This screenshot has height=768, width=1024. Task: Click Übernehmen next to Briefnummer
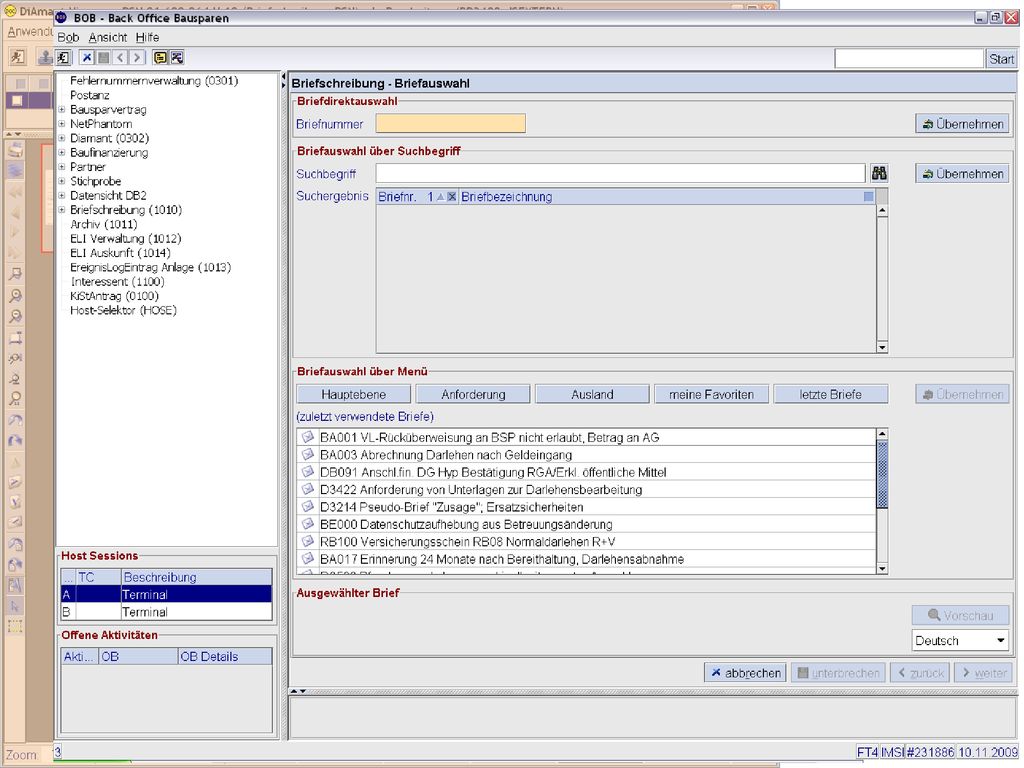(x=962, y=123)
